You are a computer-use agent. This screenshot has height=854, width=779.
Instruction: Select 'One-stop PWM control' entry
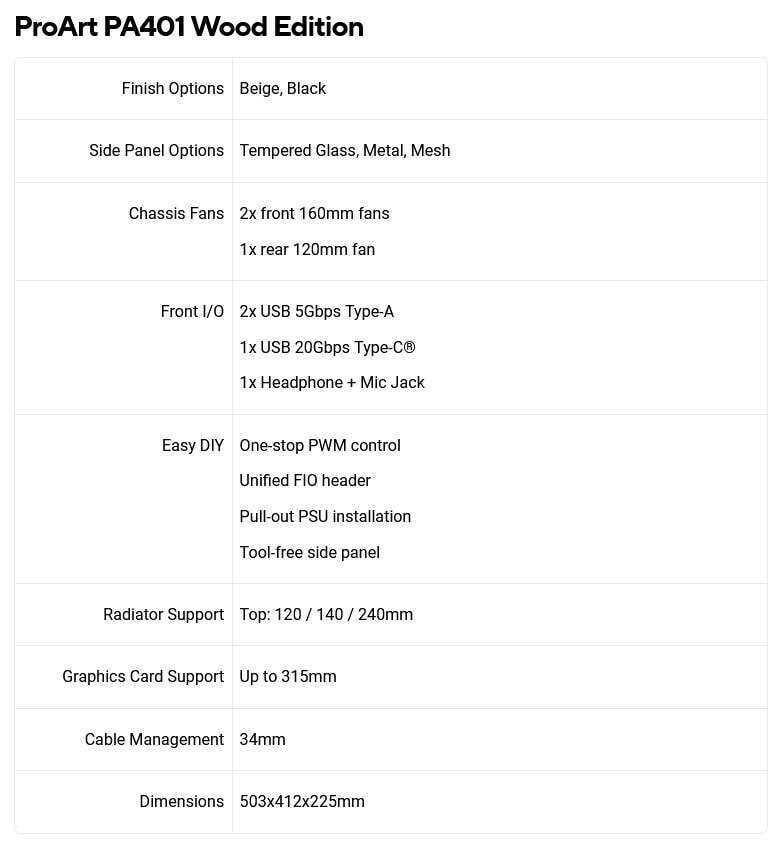[320, 446]
